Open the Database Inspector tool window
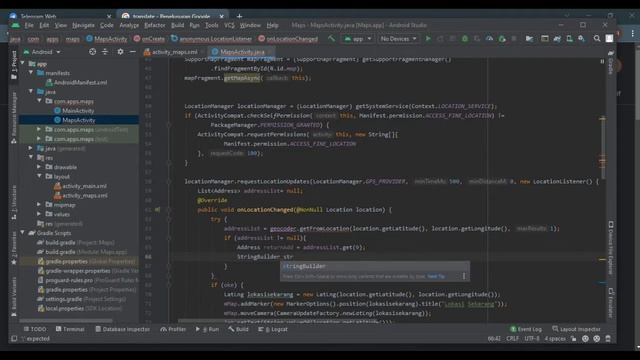640x360 pixels. 123,329
